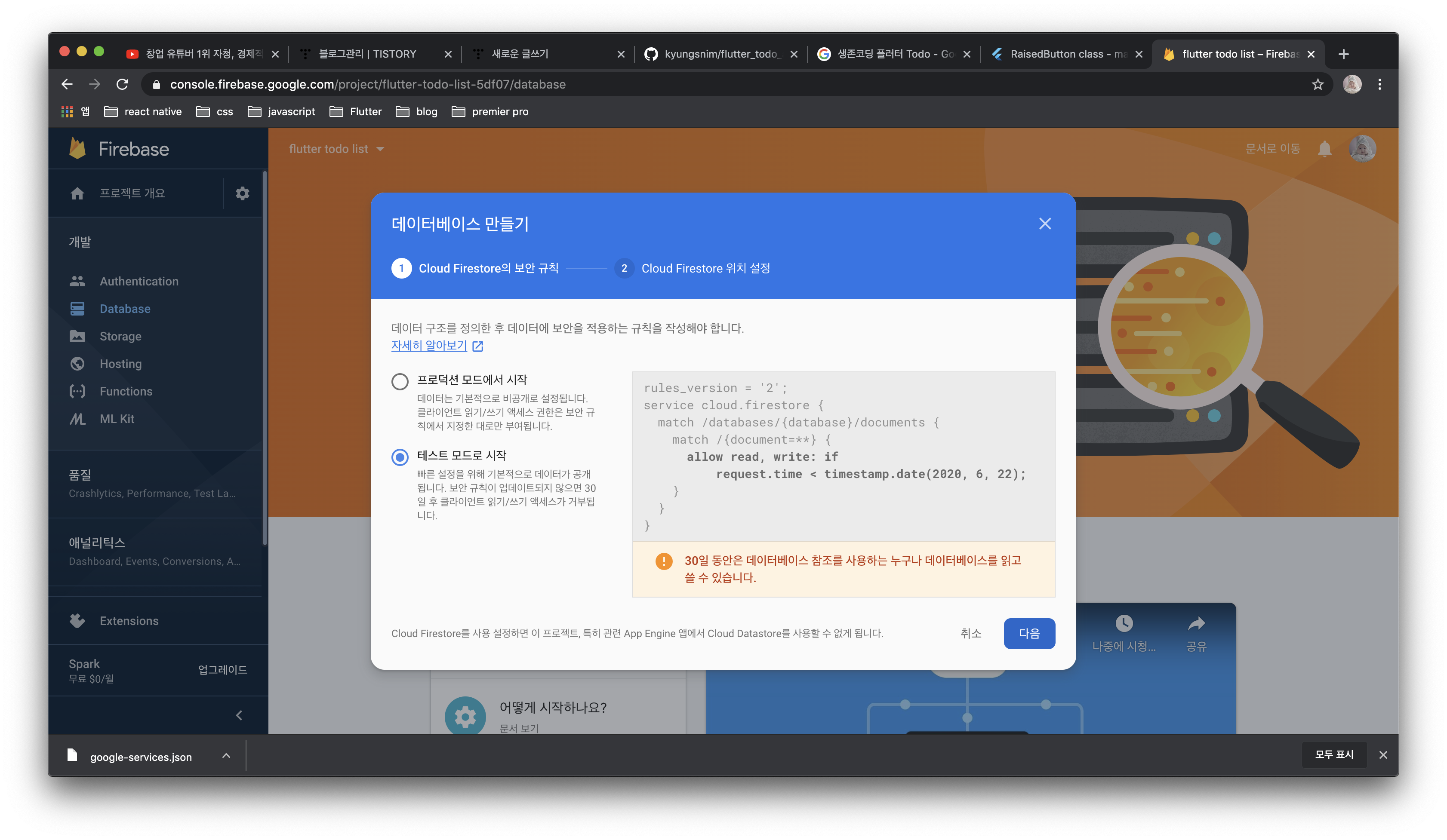
Task: Click the browser address bar URL
Action: pos(367,84)
